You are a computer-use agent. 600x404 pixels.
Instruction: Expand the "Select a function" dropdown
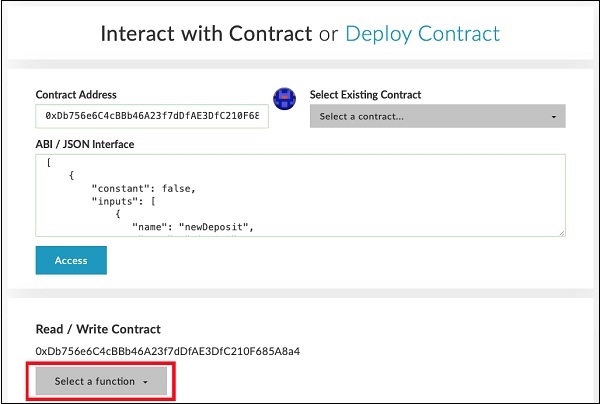101,381
